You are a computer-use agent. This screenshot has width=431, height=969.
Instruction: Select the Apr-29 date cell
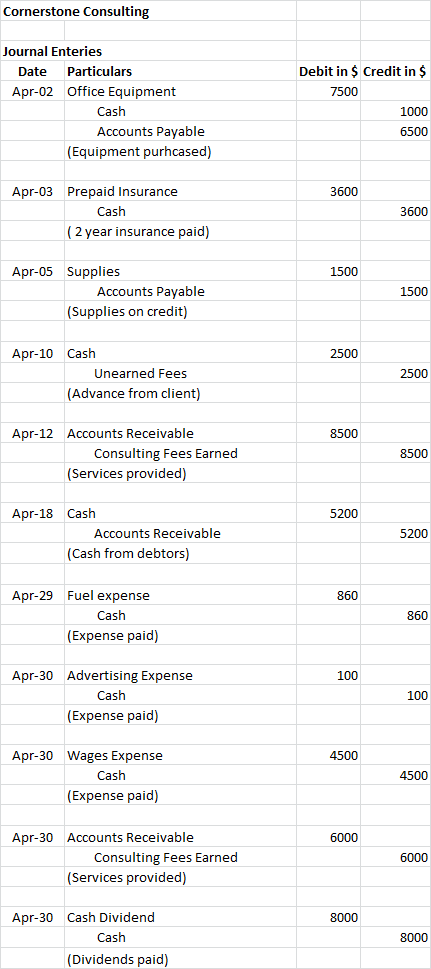coord(33,596)
